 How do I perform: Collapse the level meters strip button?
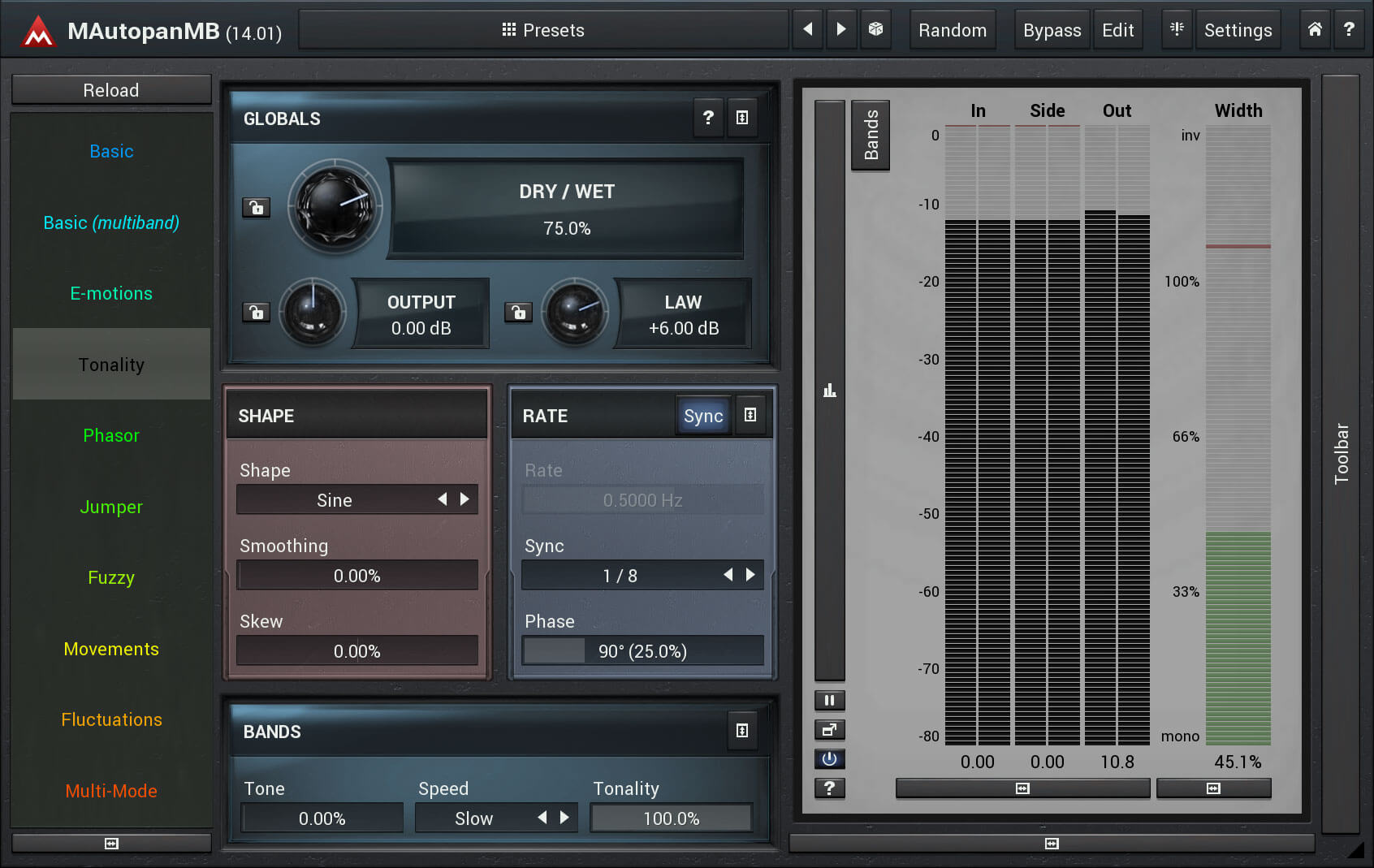[1022, 788]
